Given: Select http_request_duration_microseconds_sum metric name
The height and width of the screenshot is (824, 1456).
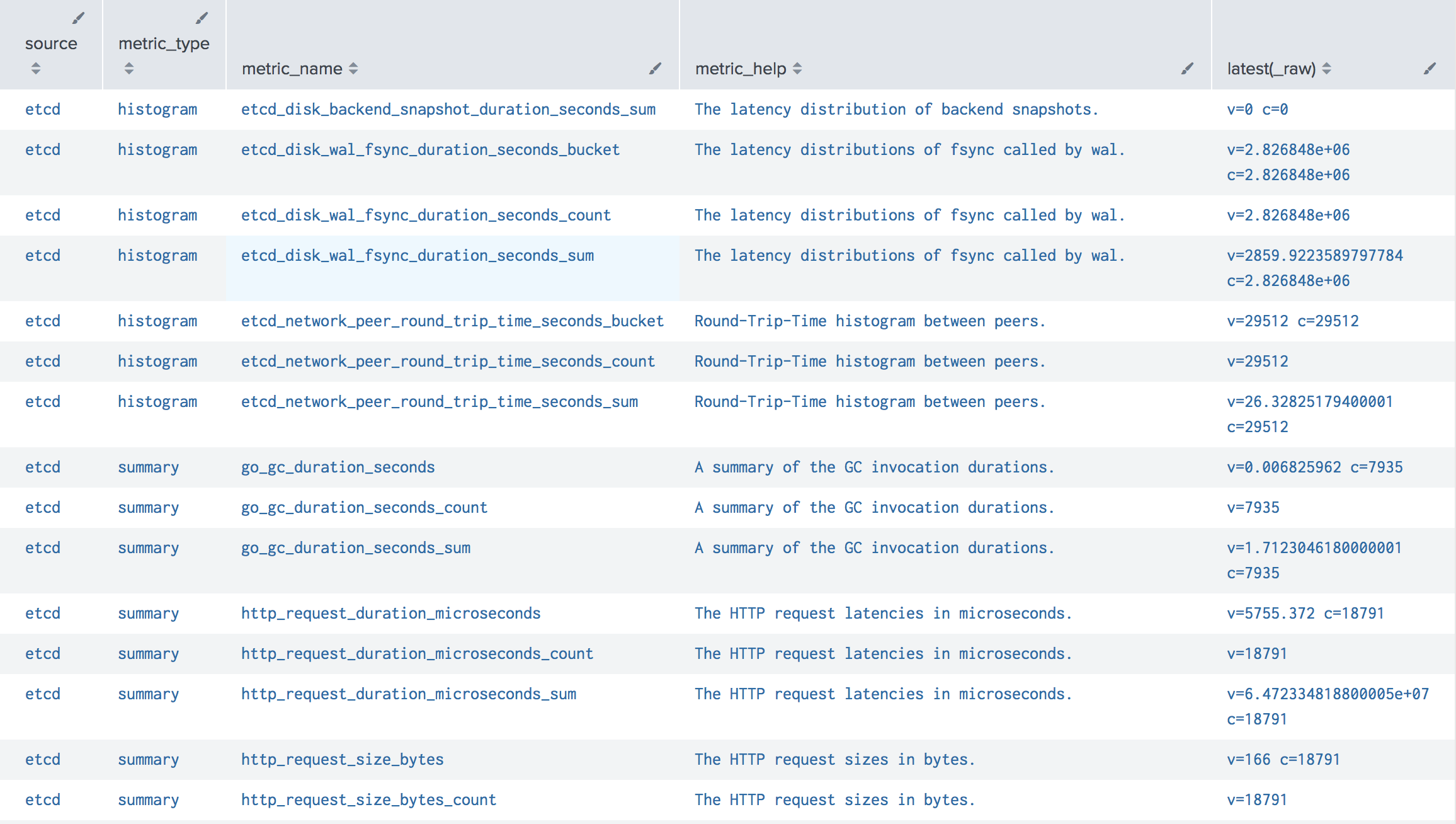Looking at the screenshot, I should 409,694.
